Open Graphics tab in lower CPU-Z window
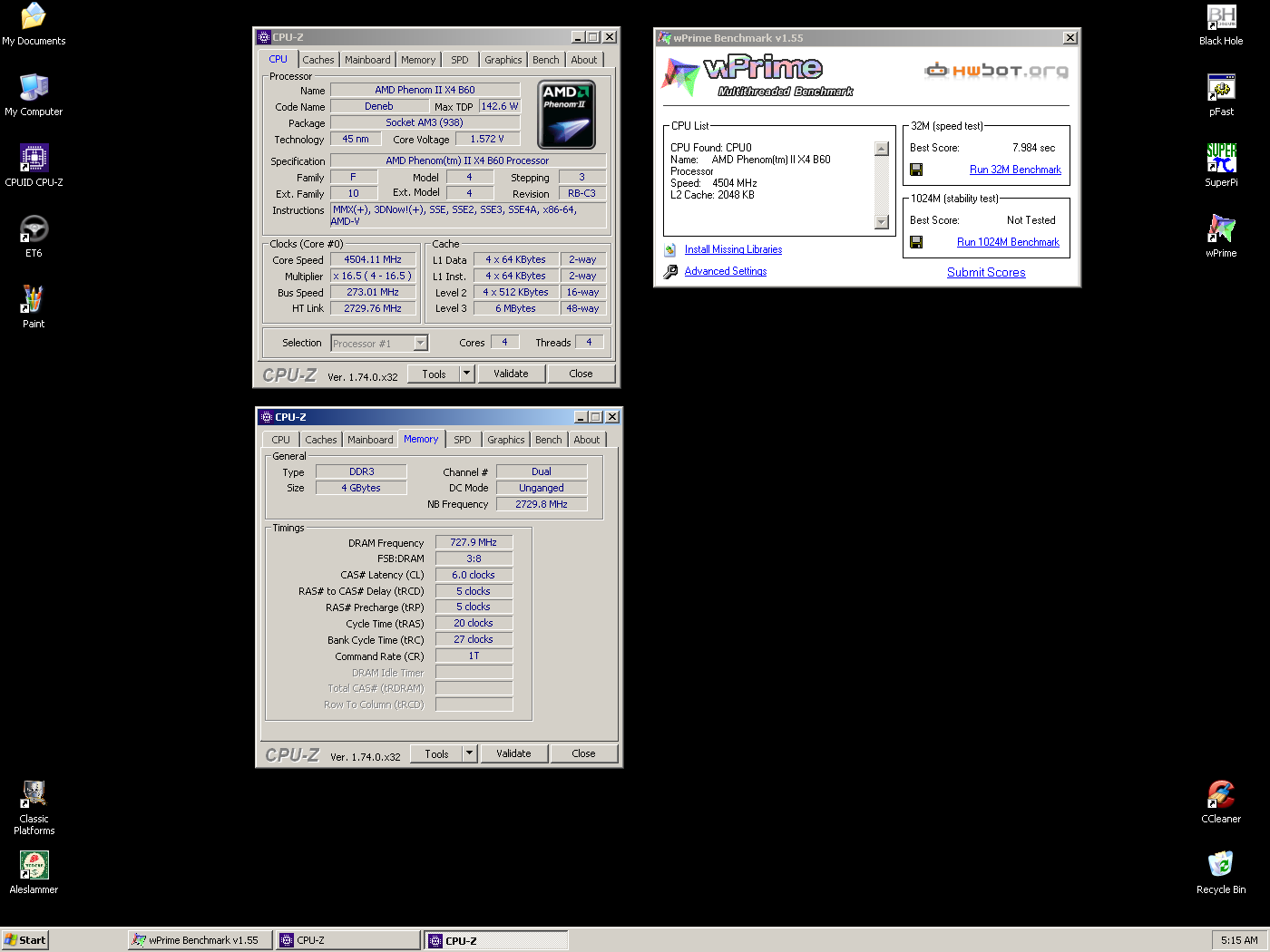Screen dimensions: 1270x952 click(x=505, y=440)
